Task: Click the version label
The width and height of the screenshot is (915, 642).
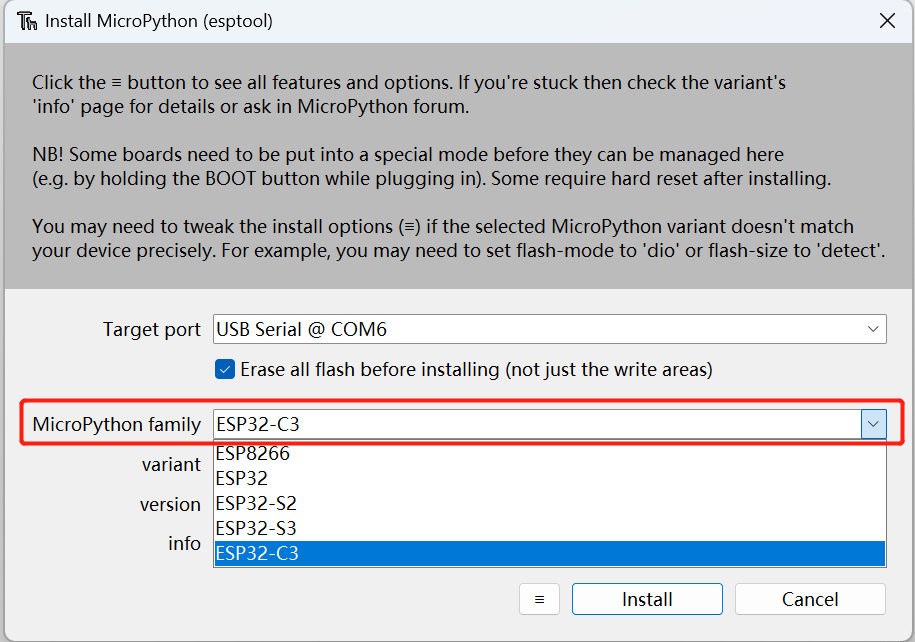Action: coord(170,504)
